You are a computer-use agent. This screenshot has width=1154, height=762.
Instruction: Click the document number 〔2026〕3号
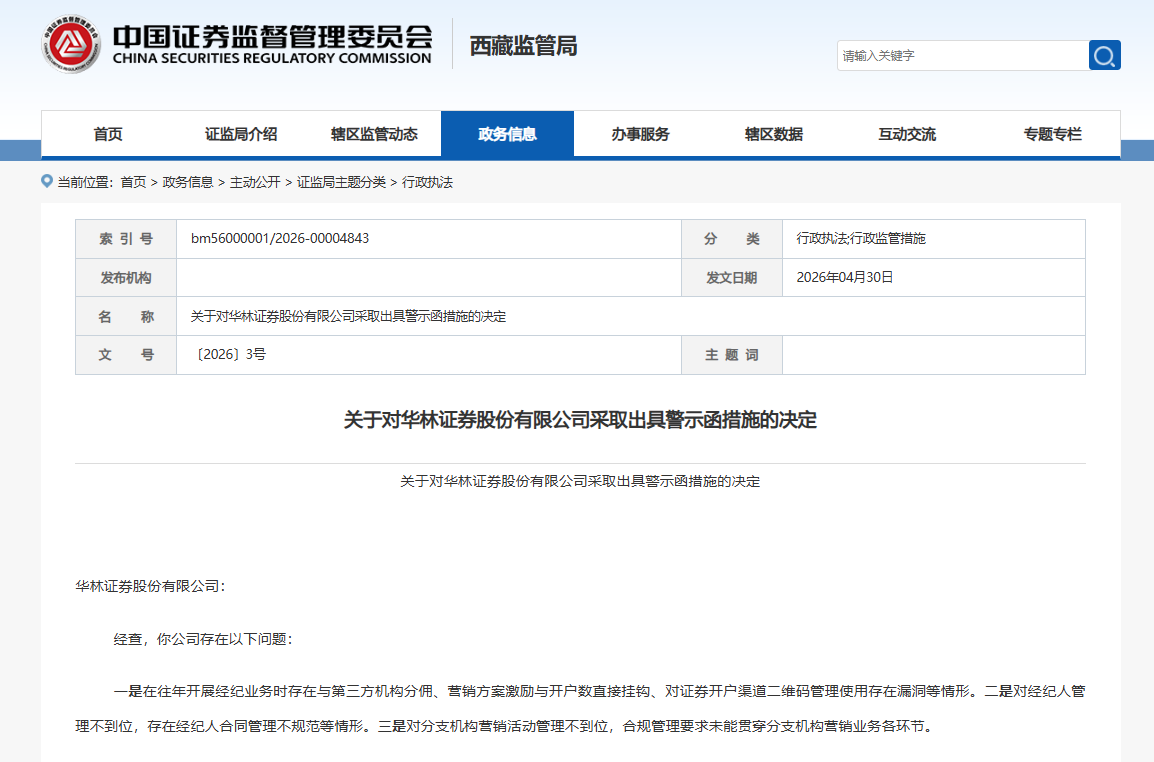[x=228, y=354]
